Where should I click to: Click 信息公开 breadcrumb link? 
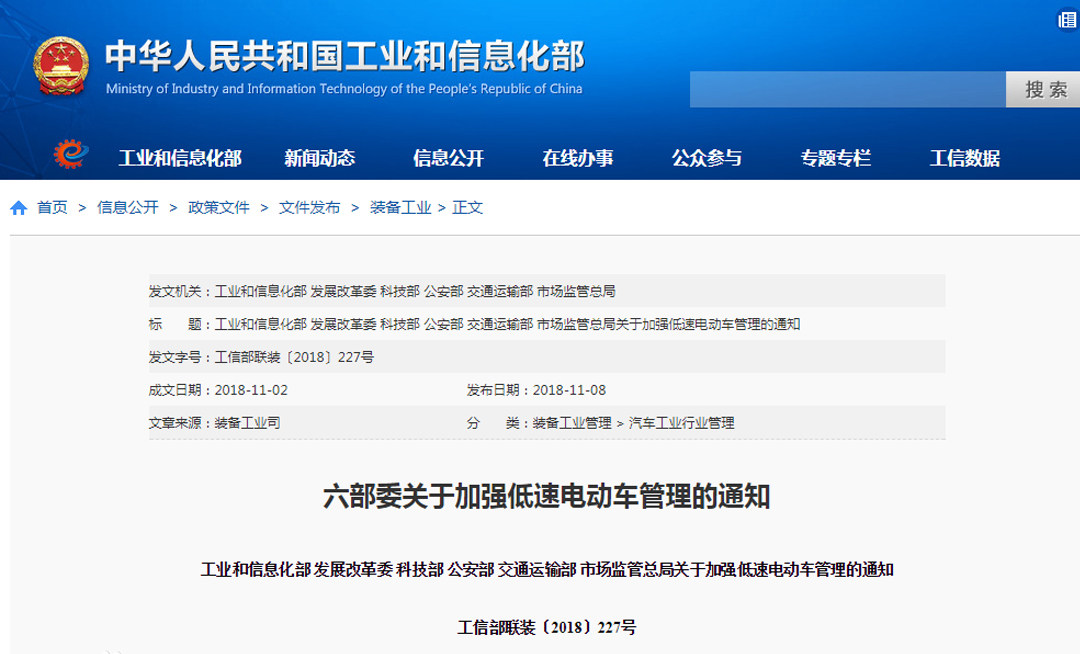pos(127,208)
